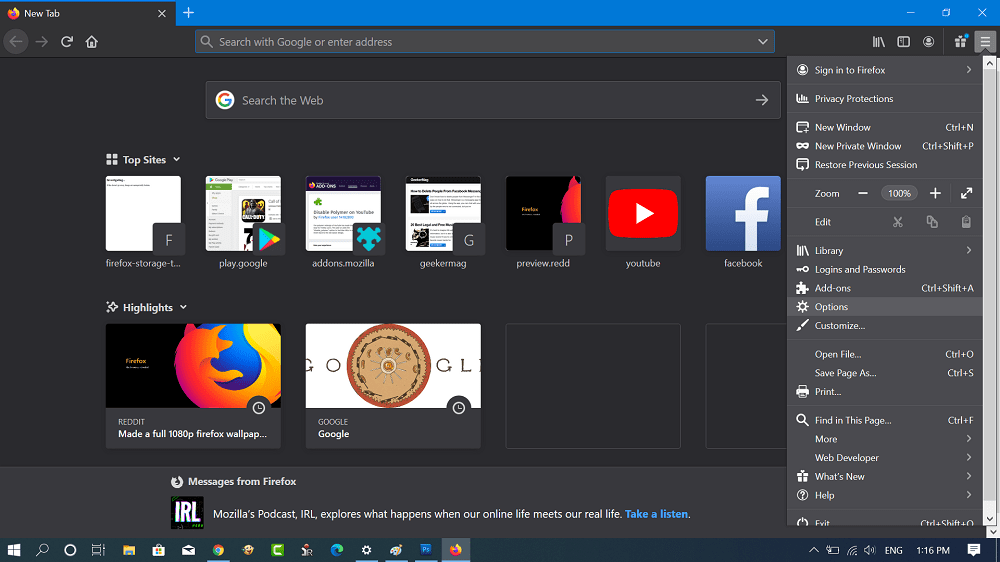Open Windows Start menu
Screen dimensions: 1000x562
click(x=13, y=550)
